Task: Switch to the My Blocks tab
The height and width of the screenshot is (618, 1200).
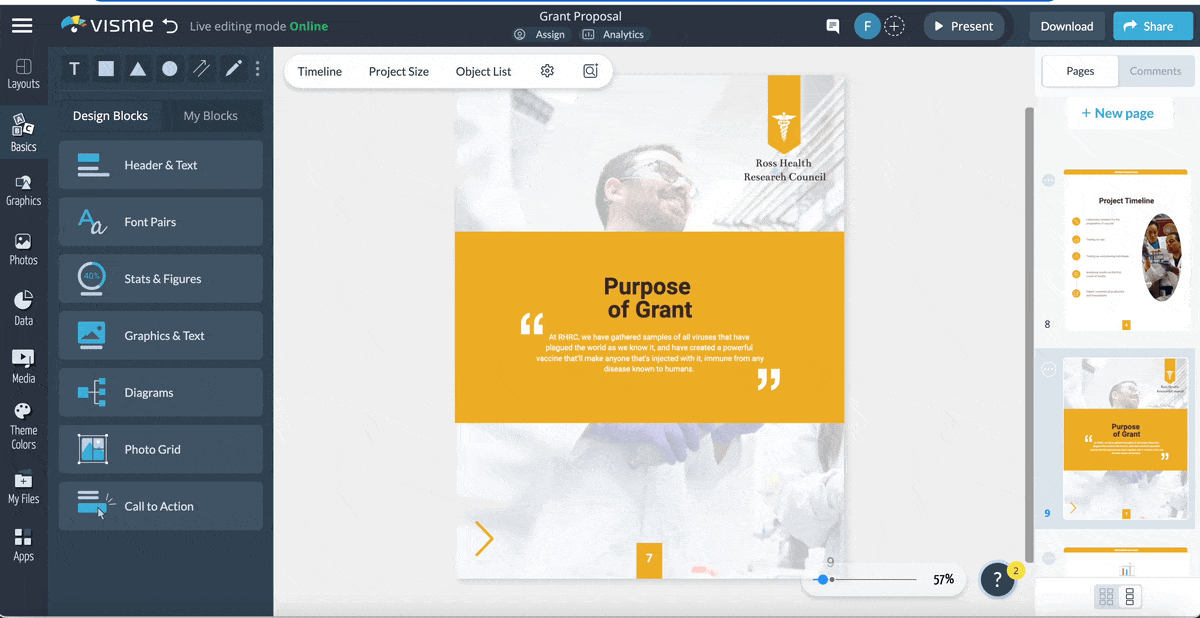Action: pos(211,115)
